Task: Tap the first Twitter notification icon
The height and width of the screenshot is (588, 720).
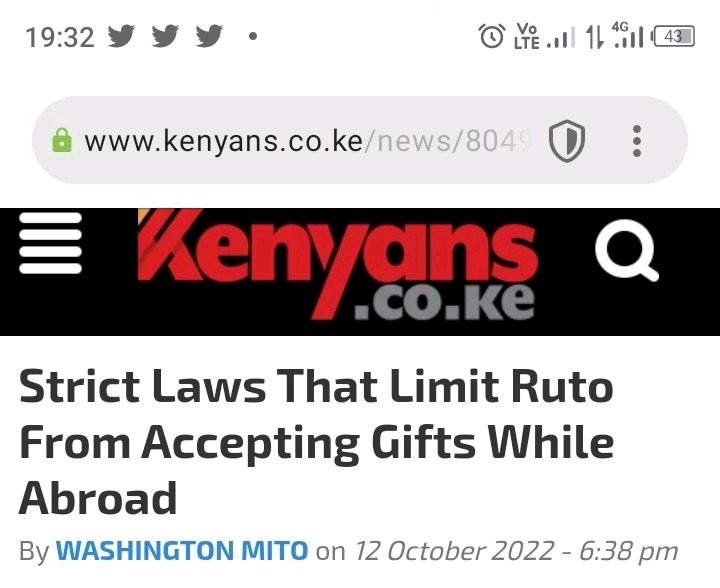Action: pyautogui.click(x=121, y=36)
